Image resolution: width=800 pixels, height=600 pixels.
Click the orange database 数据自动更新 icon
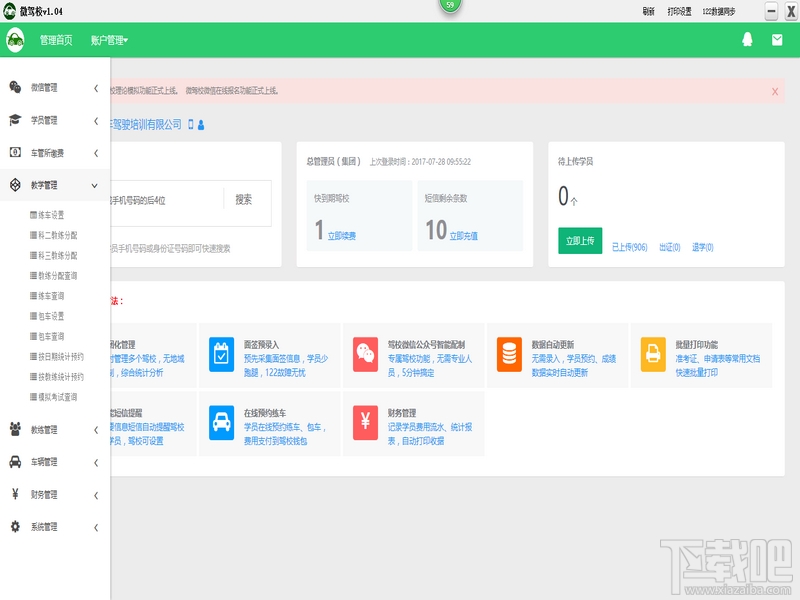pyautogui.click(x=509, y=354)
